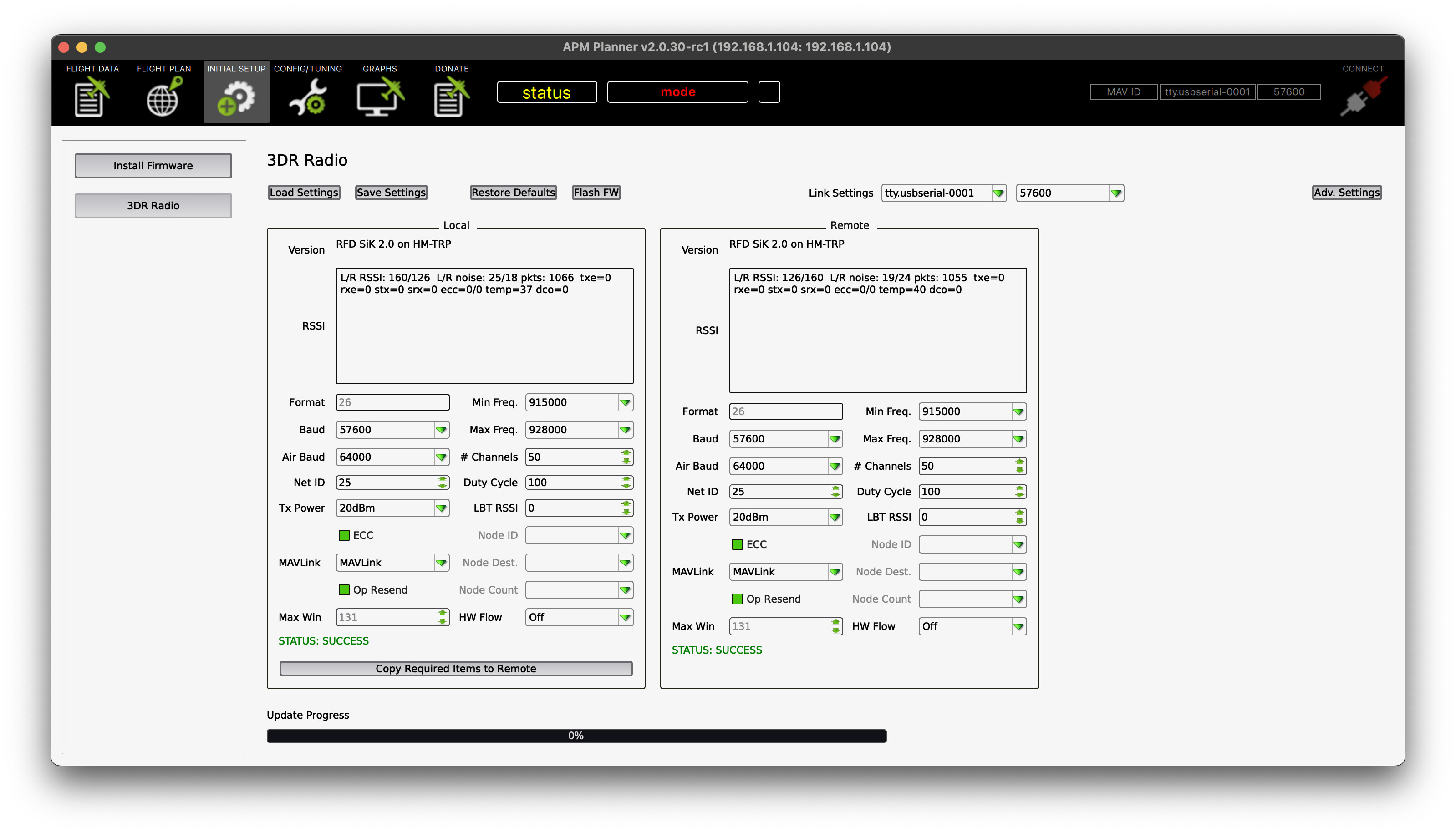Image resolution: width=1456 pixels, height=833 pixels.
Task: Click the Remote RSSI text box
Action: tap(878, 330)
